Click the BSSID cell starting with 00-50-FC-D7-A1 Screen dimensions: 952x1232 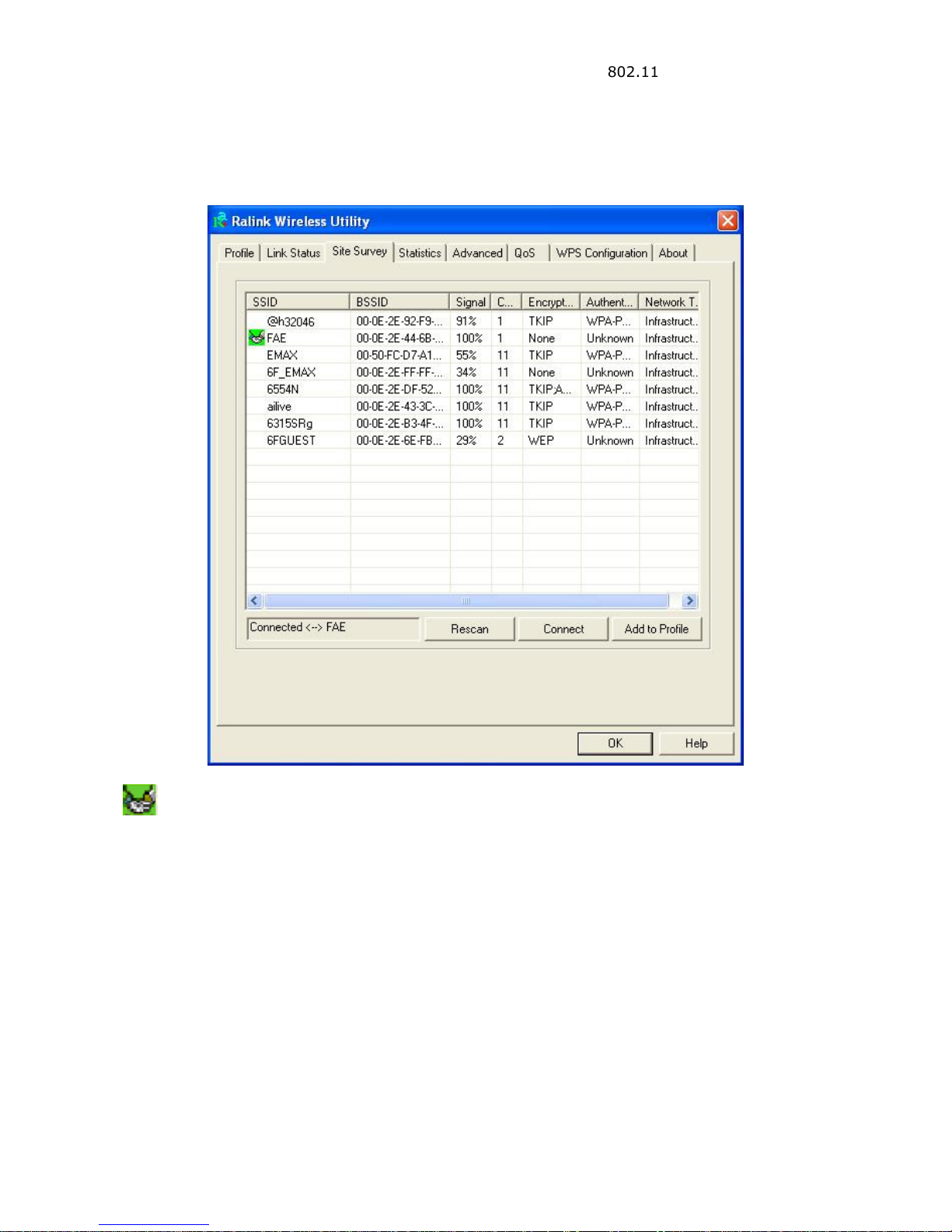click(399, 355)
